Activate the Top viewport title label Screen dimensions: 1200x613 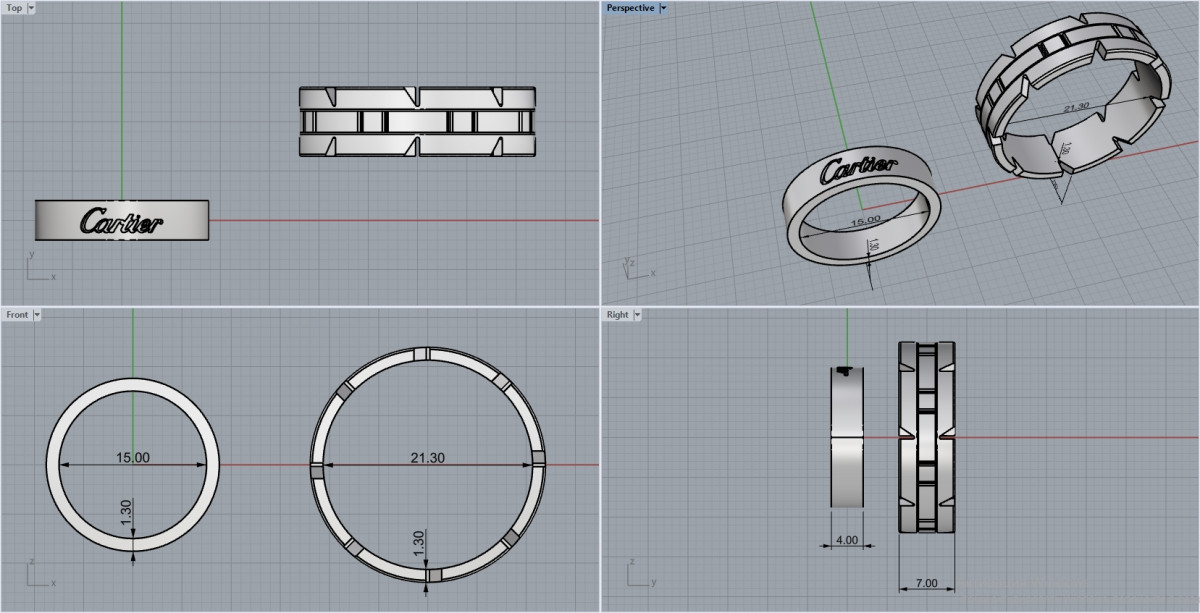point(14,8)
